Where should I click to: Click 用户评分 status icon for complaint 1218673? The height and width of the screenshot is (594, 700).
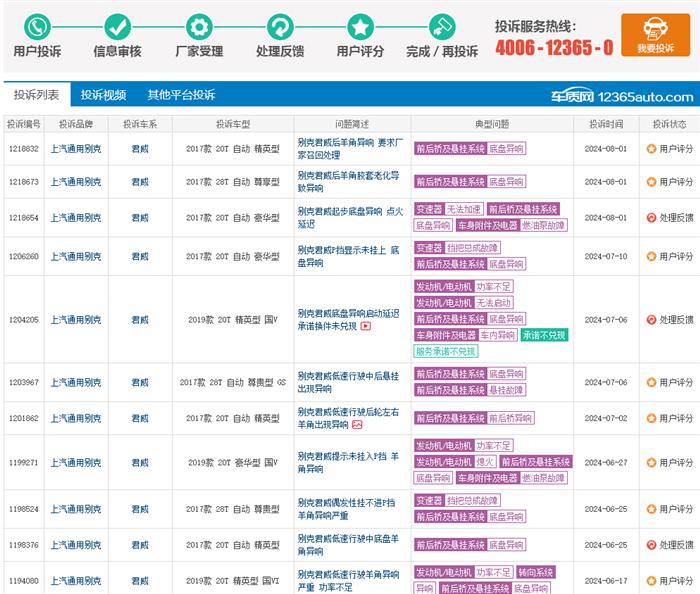pos(651,182)
